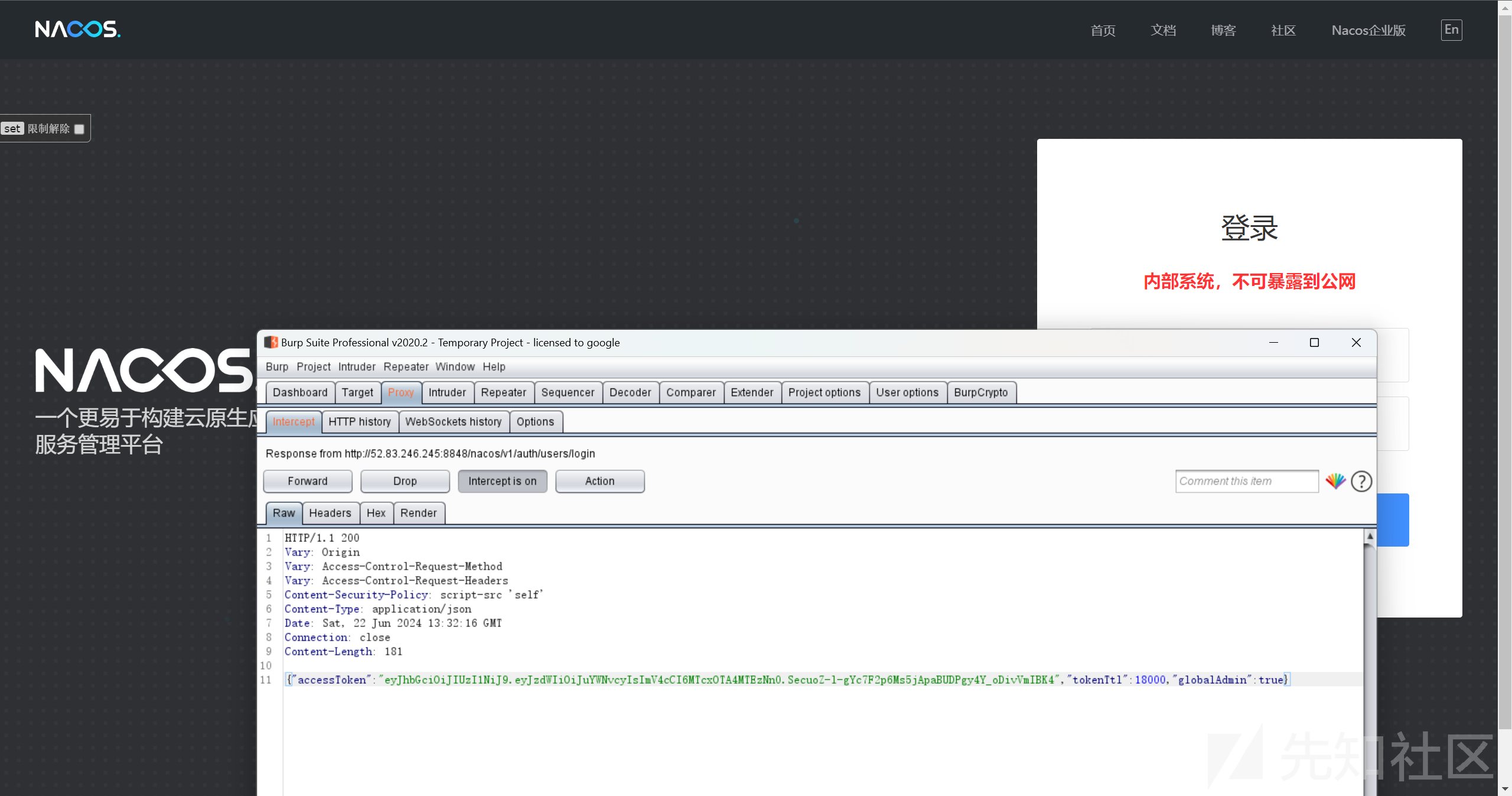1512x796 pixels.
Task: Toggle the 限制解除 checkbox
Action: coord(79,129)
